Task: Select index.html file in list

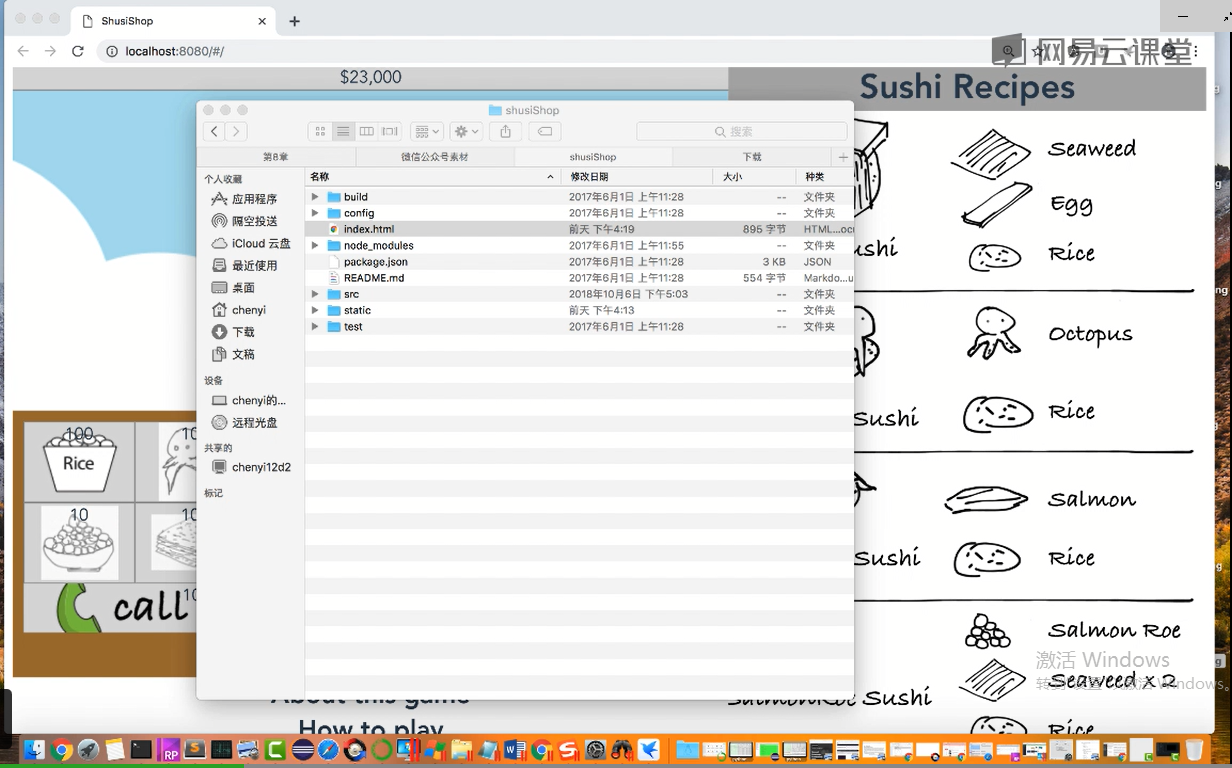Action: 369,229
